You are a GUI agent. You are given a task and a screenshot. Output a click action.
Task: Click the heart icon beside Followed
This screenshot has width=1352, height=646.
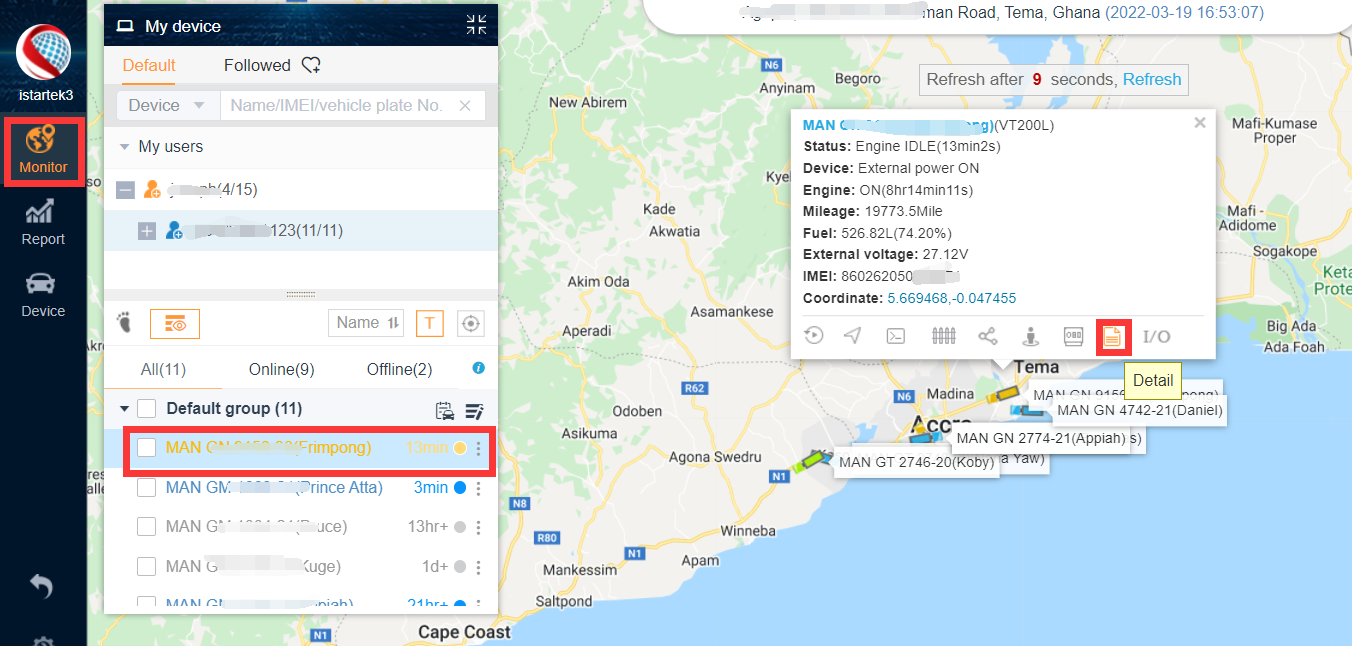(311, 66)
